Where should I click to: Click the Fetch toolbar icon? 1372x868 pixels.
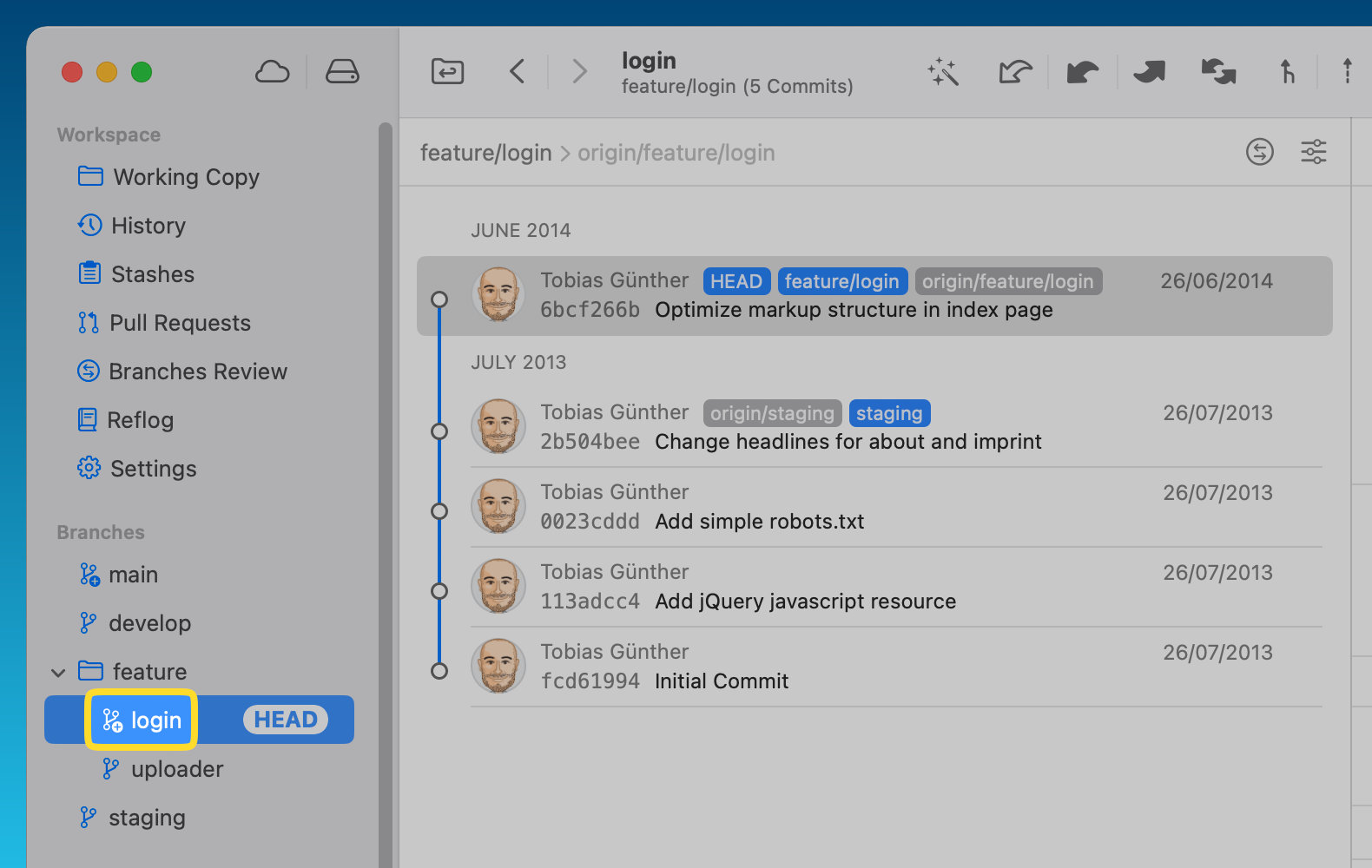(1014, 72)
